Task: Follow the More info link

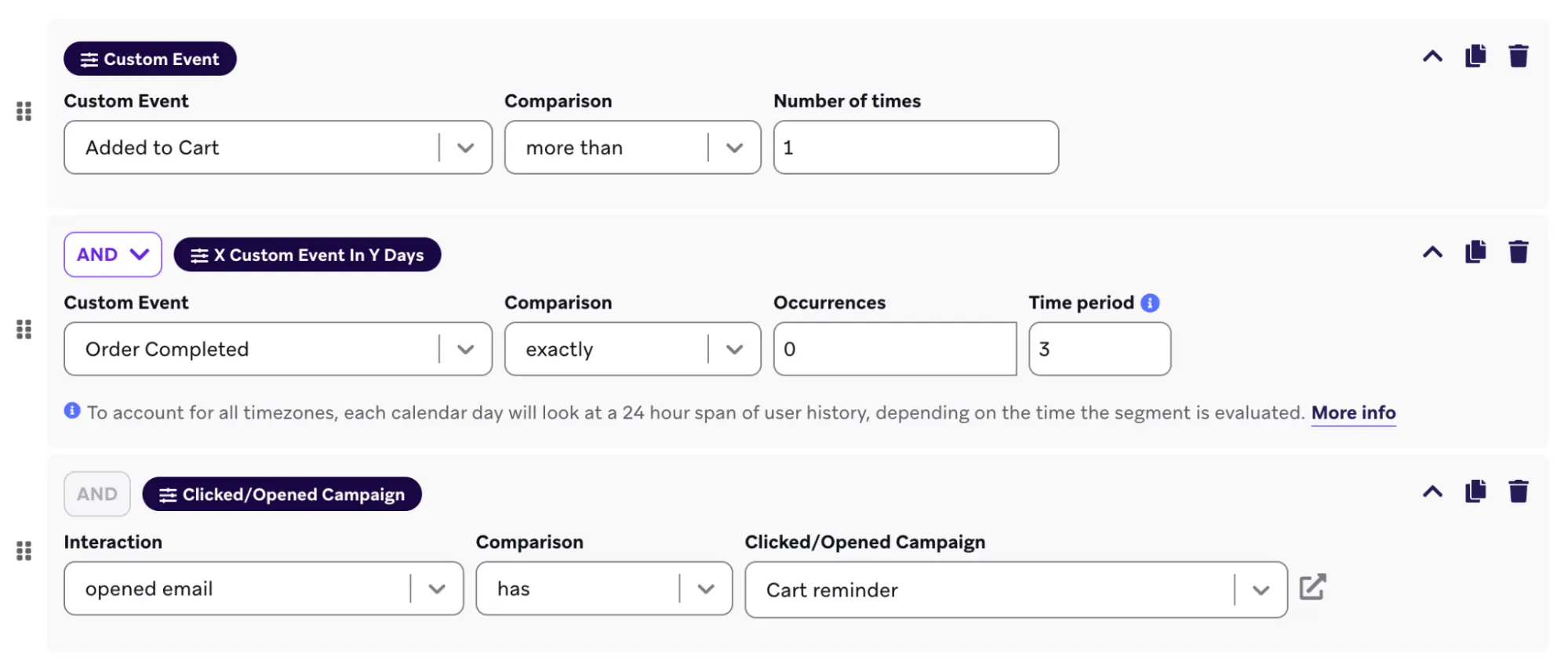Action: point(1353,413)
